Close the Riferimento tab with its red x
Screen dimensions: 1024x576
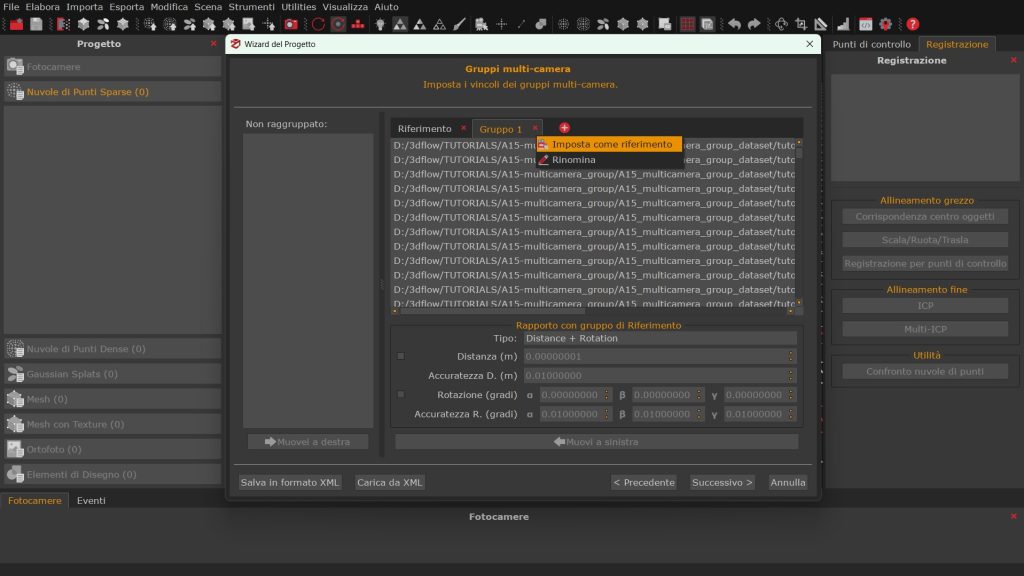[463, 128]
